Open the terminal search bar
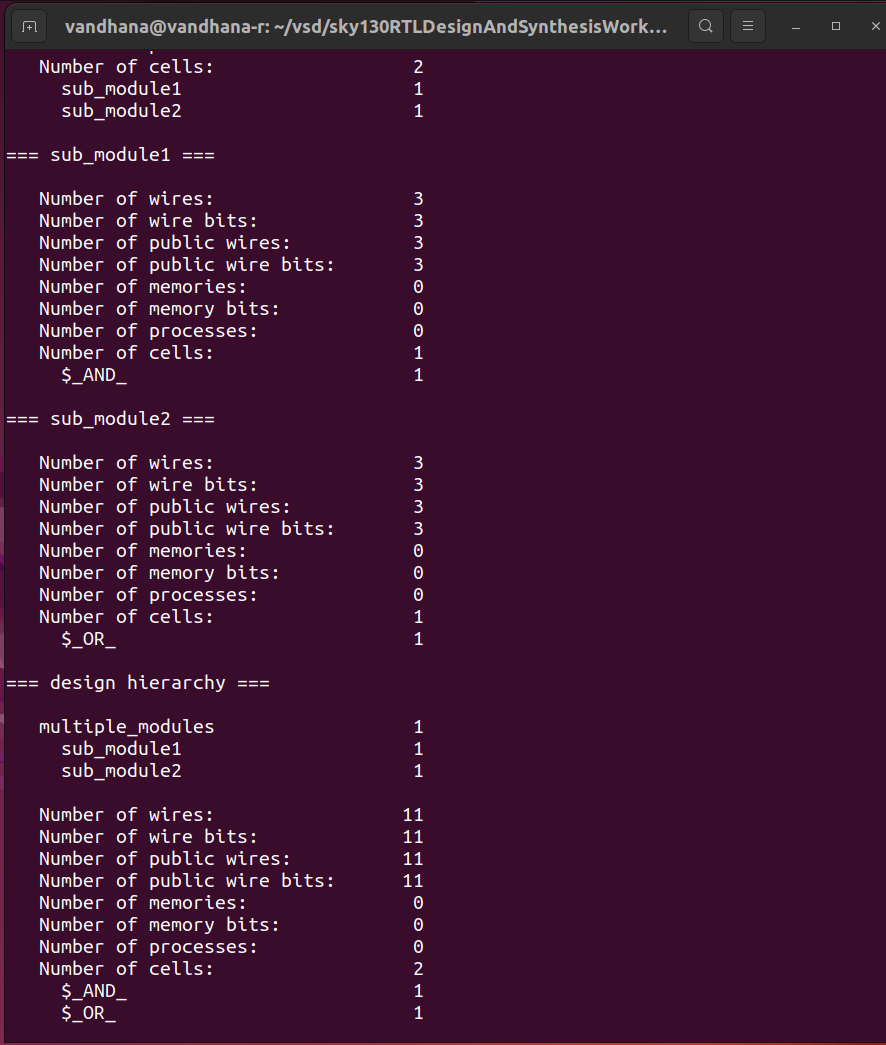Screen dimensions: 886x1045 tap(706, 26)
